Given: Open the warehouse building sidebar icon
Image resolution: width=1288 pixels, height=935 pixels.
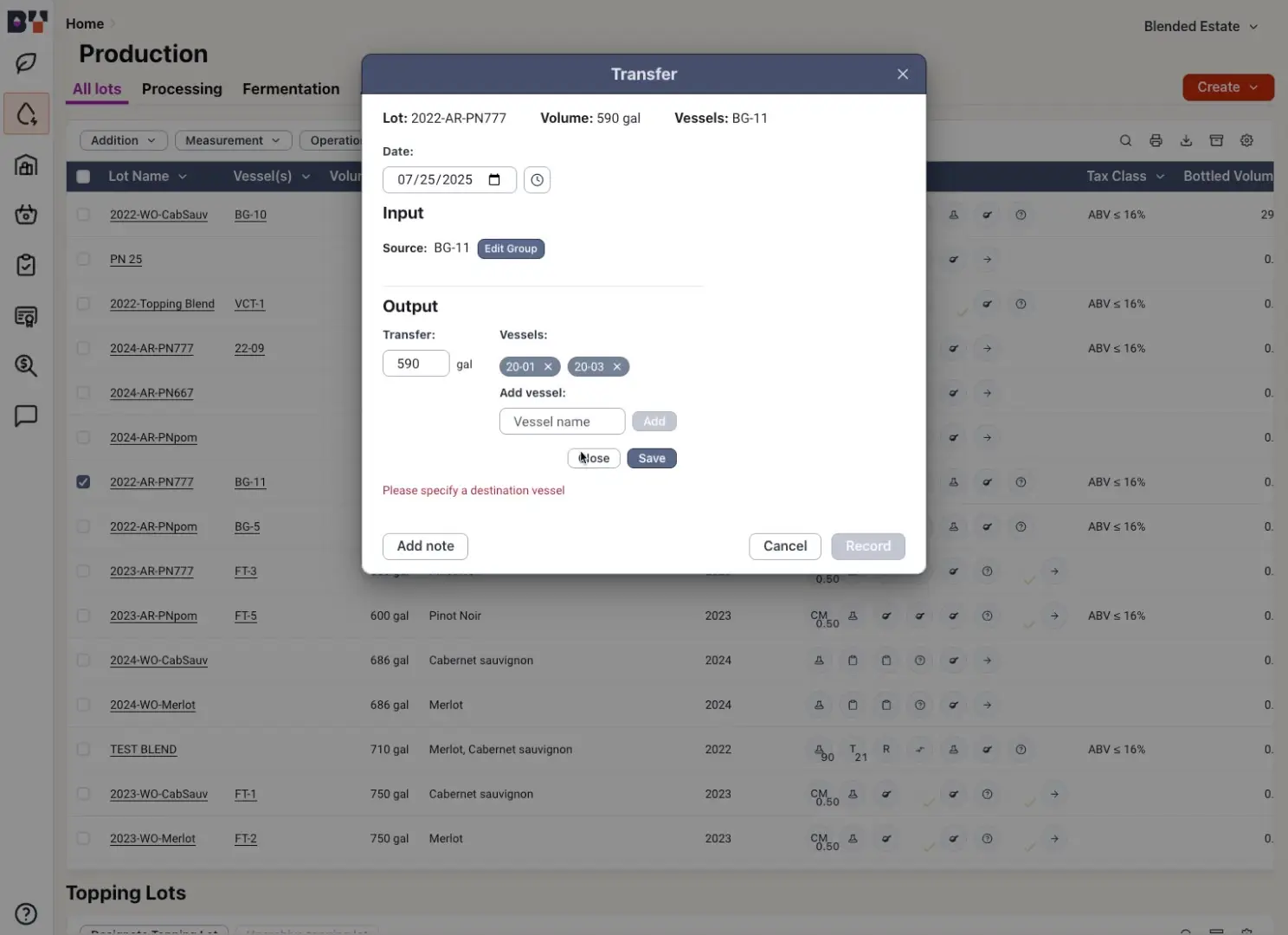Looking at the screenshot, I should (x=26, y=164).
